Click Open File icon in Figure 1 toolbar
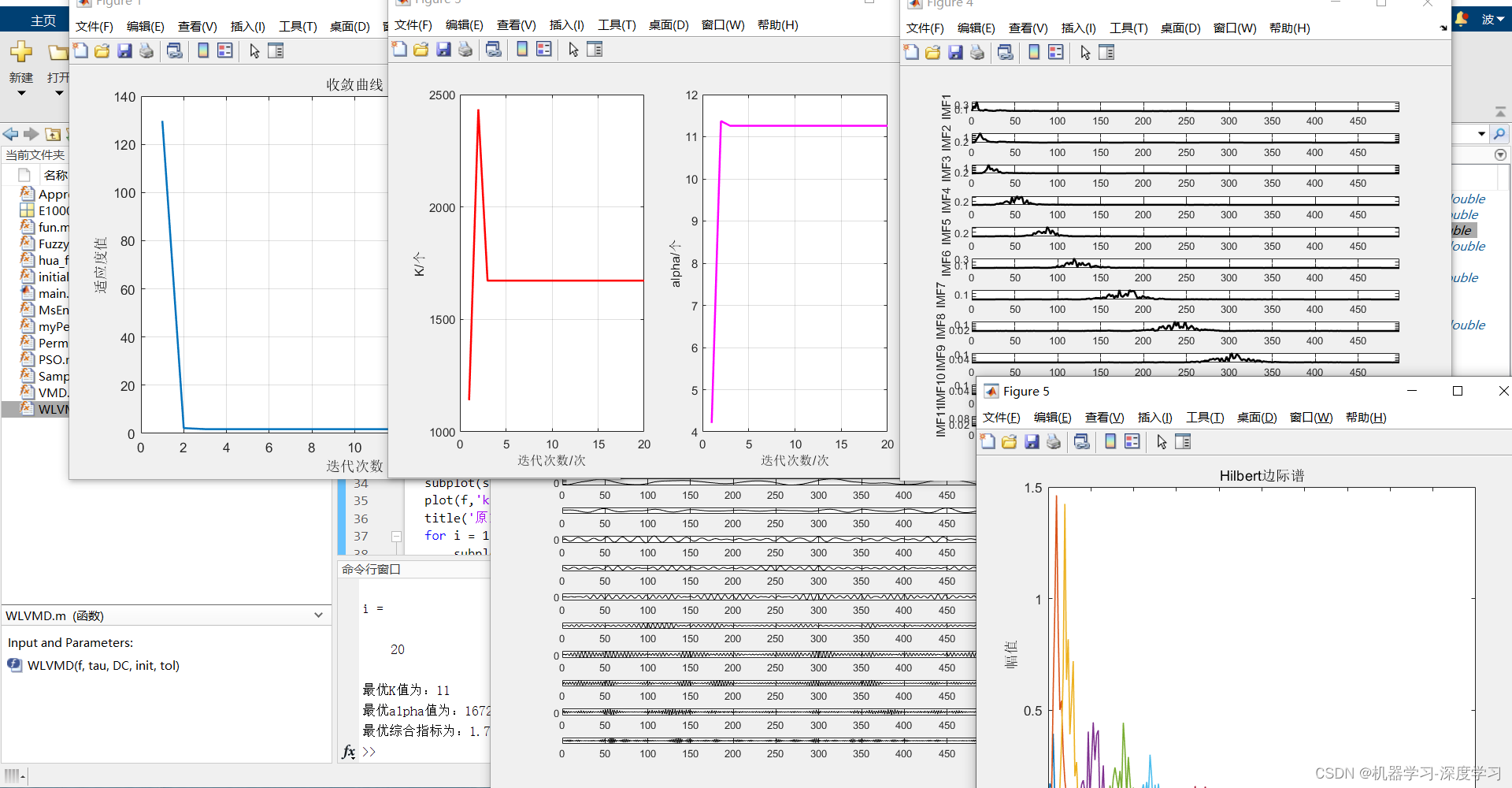The image size is (1512, 788). tap(102, 50)
